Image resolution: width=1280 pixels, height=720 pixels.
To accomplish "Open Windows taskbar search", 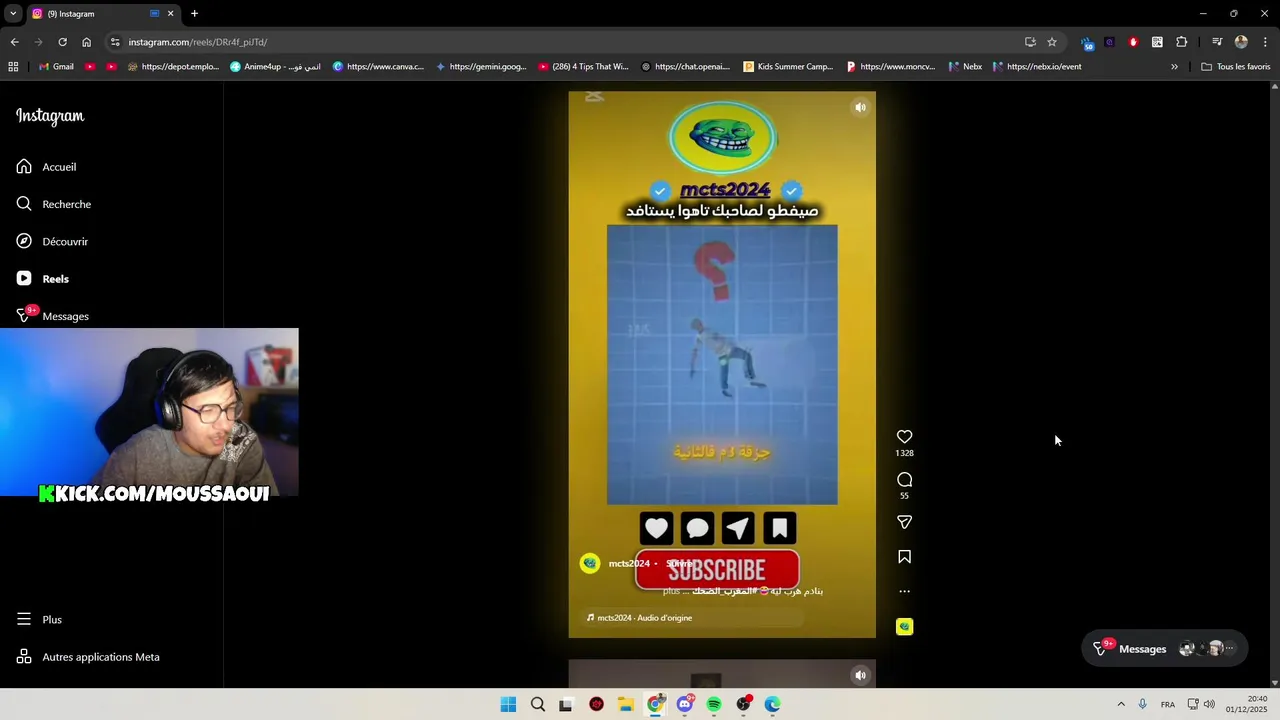I will point(538,704).
